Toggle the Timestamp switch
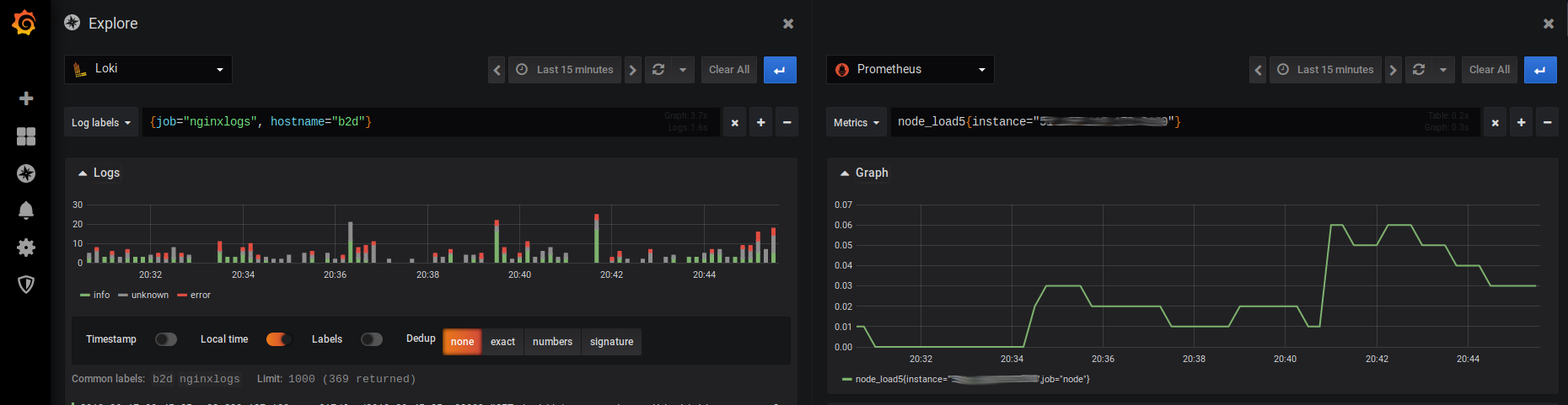1568x405 pixels. click(x=166, y=339)
